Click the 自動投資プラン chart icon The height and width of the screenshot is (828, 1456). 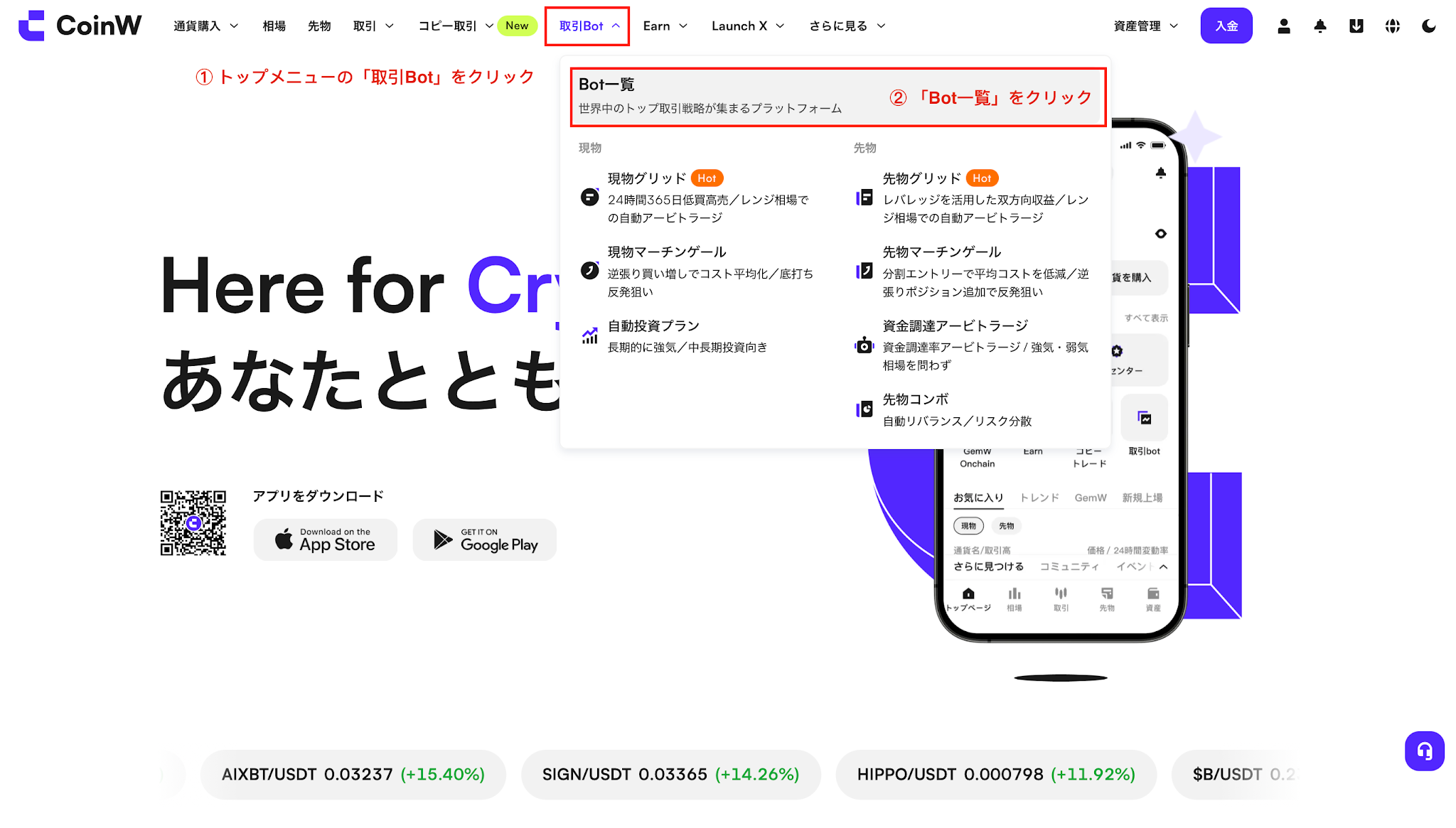tap(590, 335)
